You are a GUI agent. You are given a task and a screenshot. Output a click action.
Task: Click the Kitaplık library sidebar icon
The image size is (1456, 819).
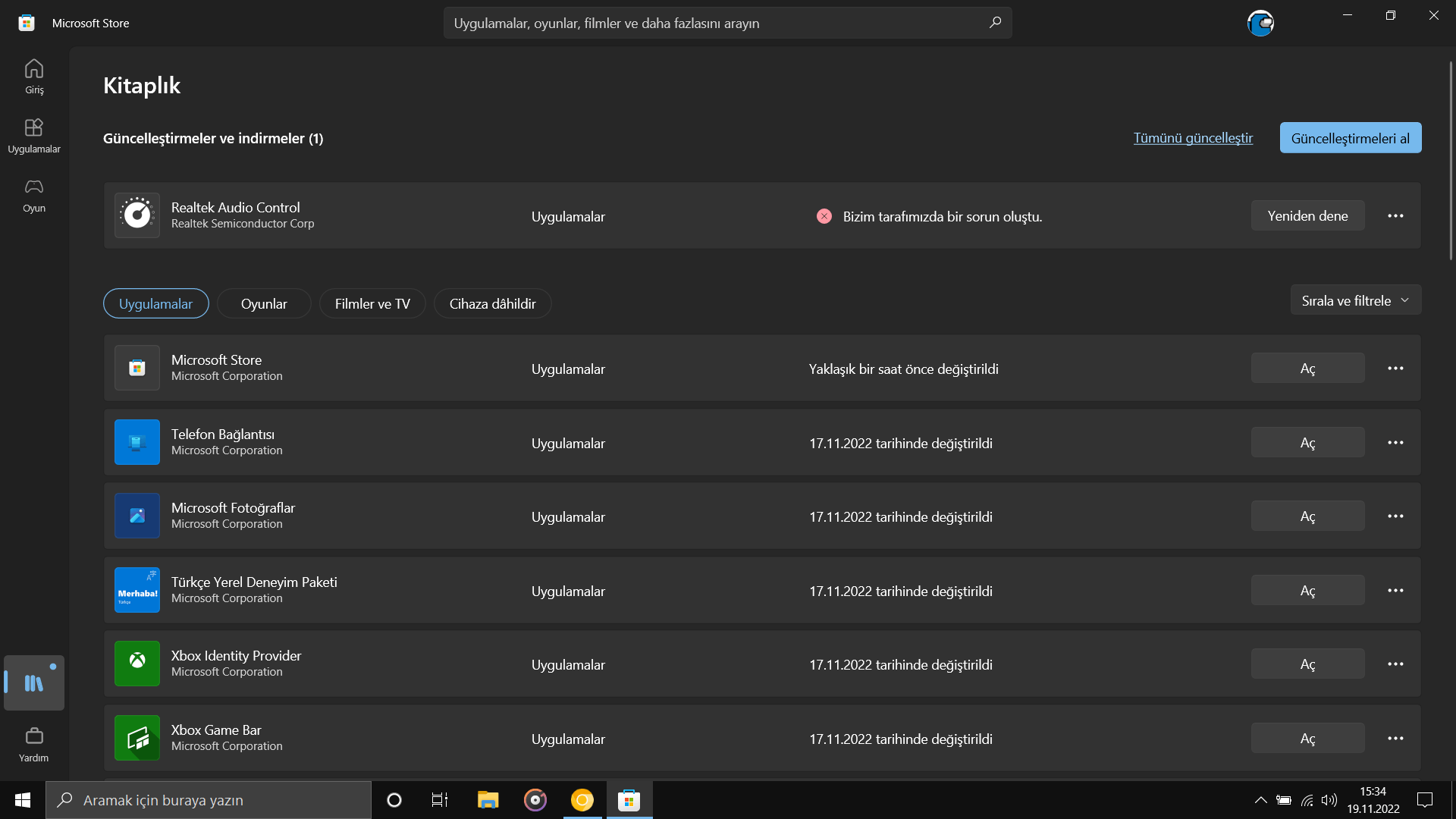[x=34, y=682]
